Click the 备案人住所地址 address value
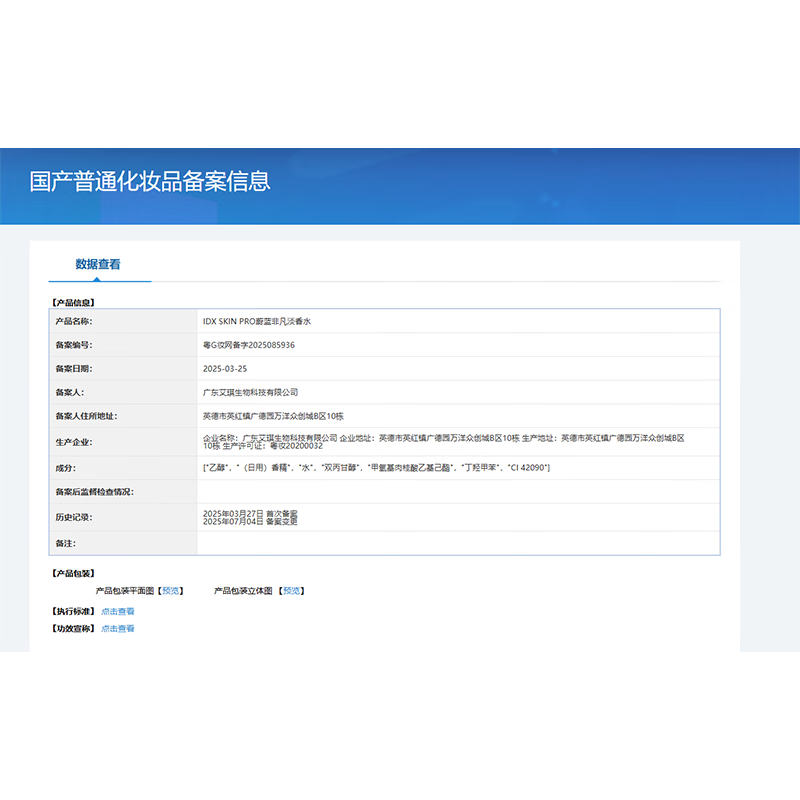The image size is (800, 800). [x=273, y=416]
